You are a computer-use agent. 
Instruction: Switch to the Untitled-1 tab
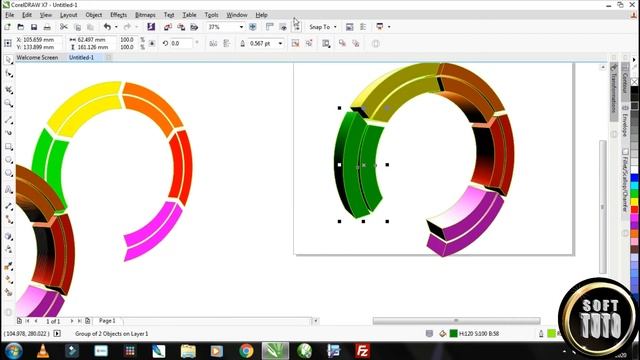[81, 58]
